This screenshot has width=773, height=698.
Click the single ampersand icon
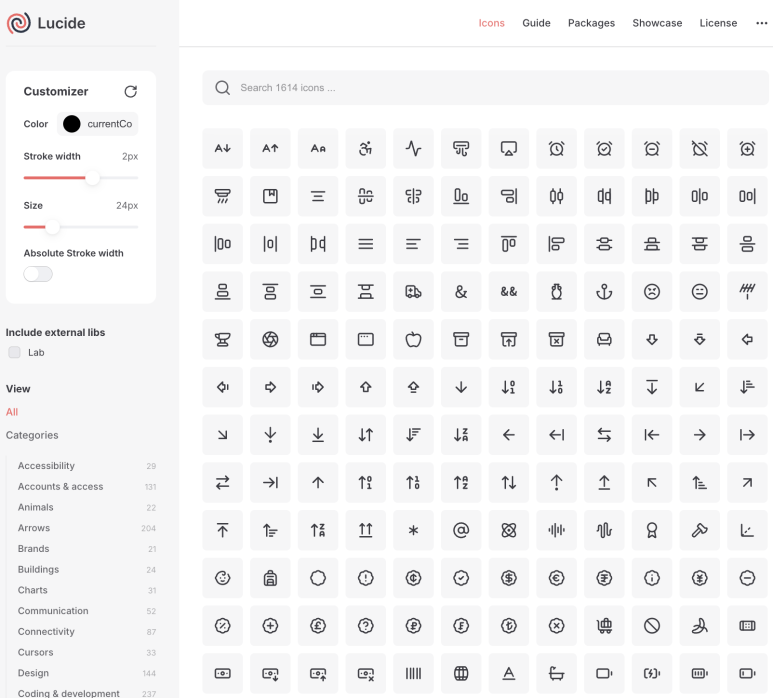461,292
